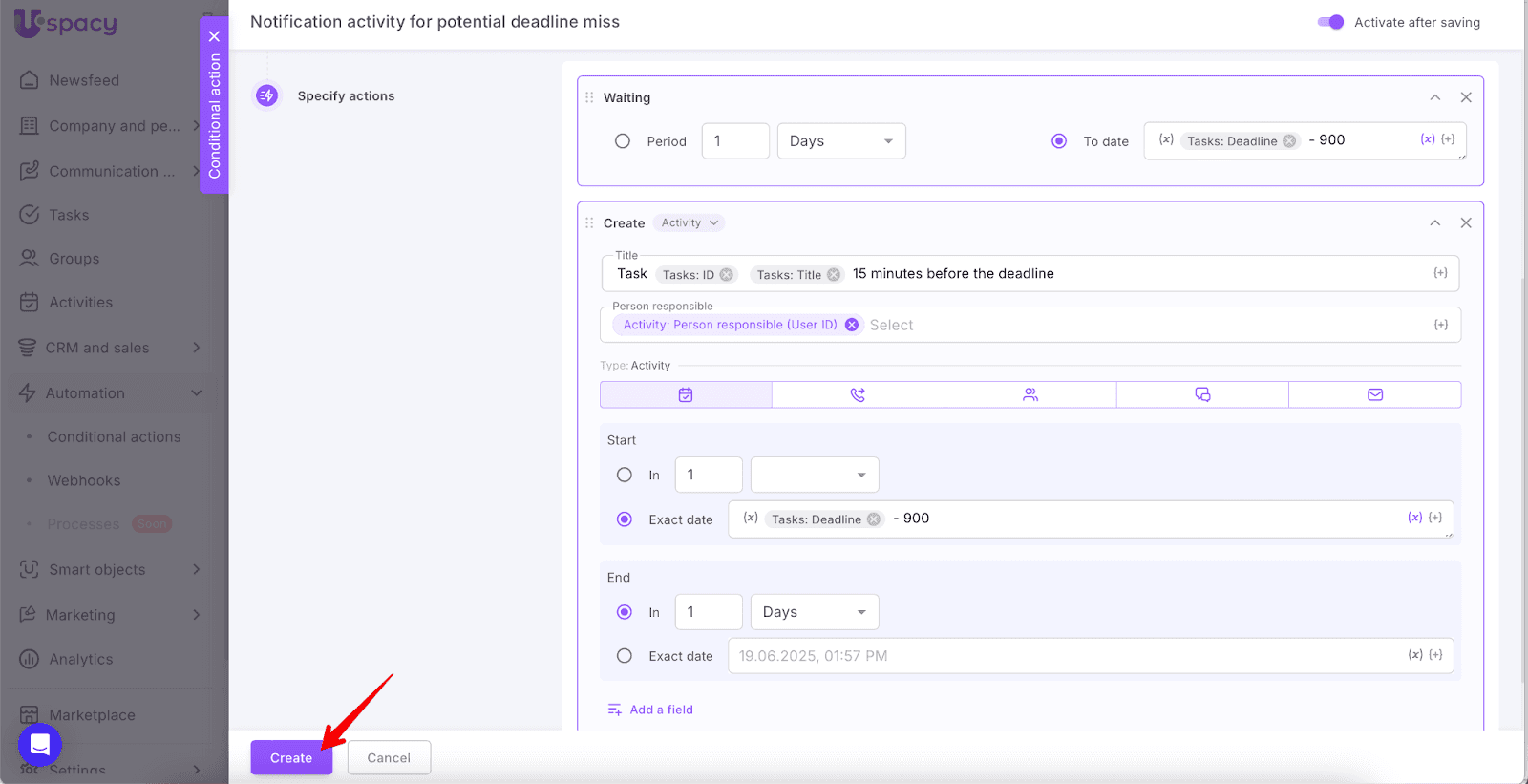This screenshot has width=1528, height=784.
Task: Select the Start In radio button
Action: (x=625, y=475)
